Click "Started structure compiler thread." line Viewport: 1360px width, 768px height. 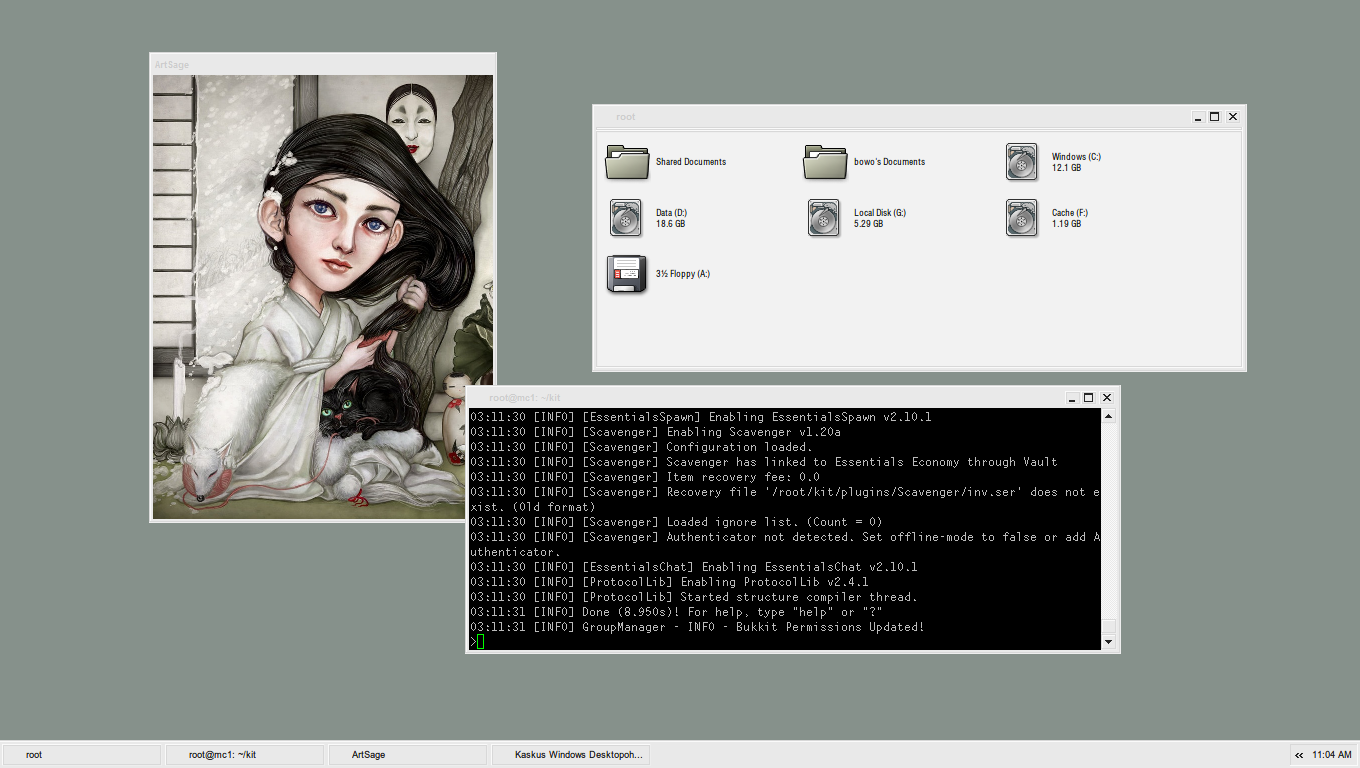click(x=694, y=597)
